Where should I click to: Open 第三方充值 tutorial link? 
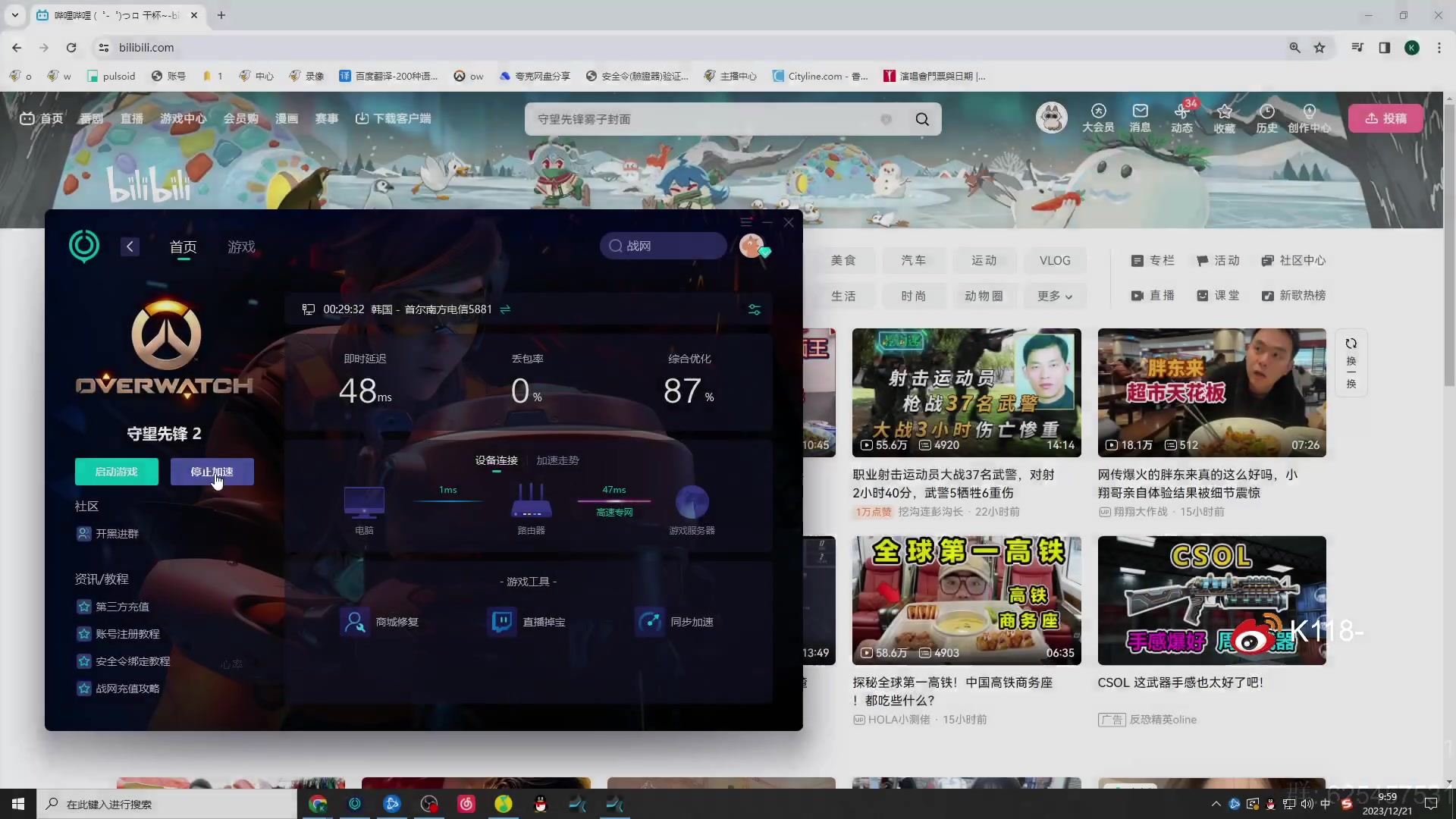click(113, 607)
